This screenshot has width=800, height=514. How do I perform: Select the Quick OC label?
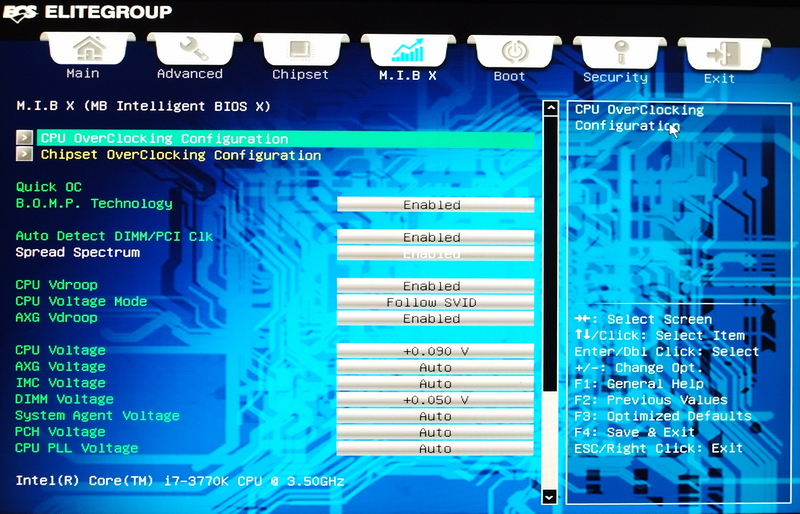pyautogui.click(x=48, y=187)
